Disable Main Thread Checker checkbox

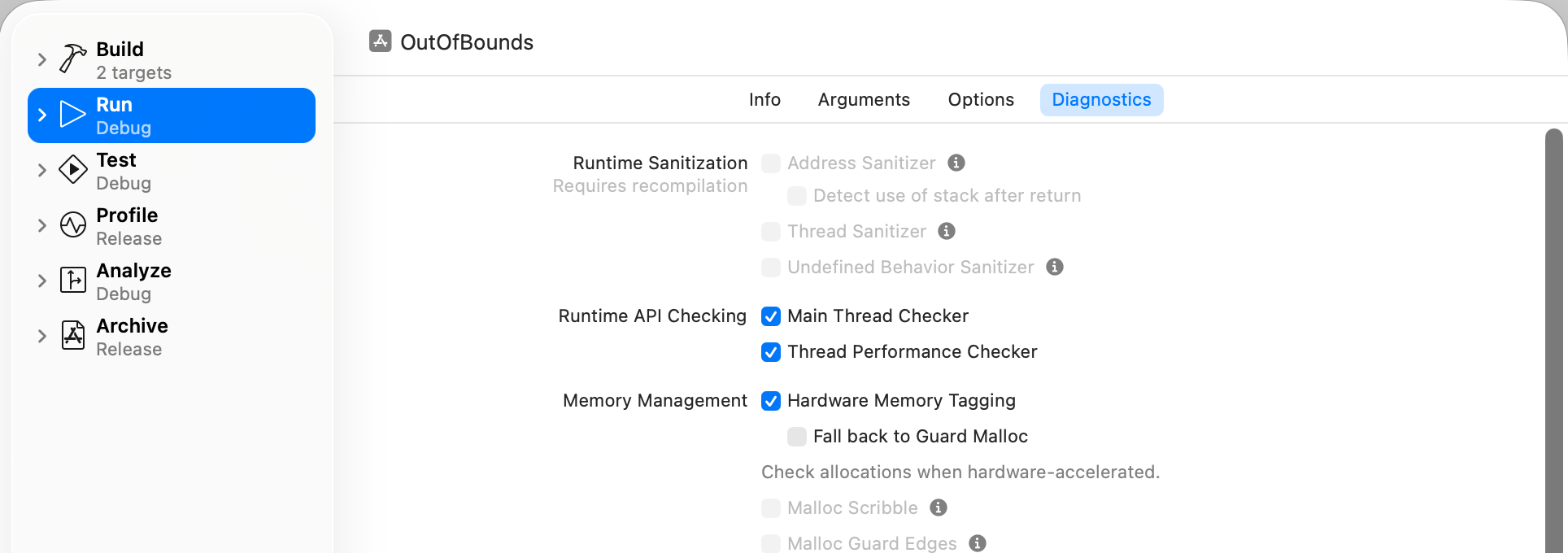pyautogui.click(x=771, y=316)
